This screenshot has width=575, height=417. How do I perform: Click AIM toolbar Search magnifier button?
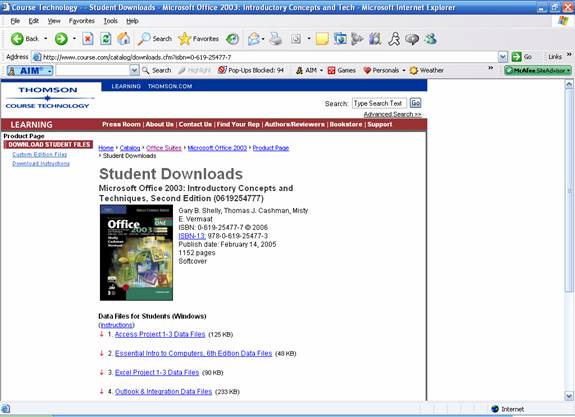click(x=157, y=70)
